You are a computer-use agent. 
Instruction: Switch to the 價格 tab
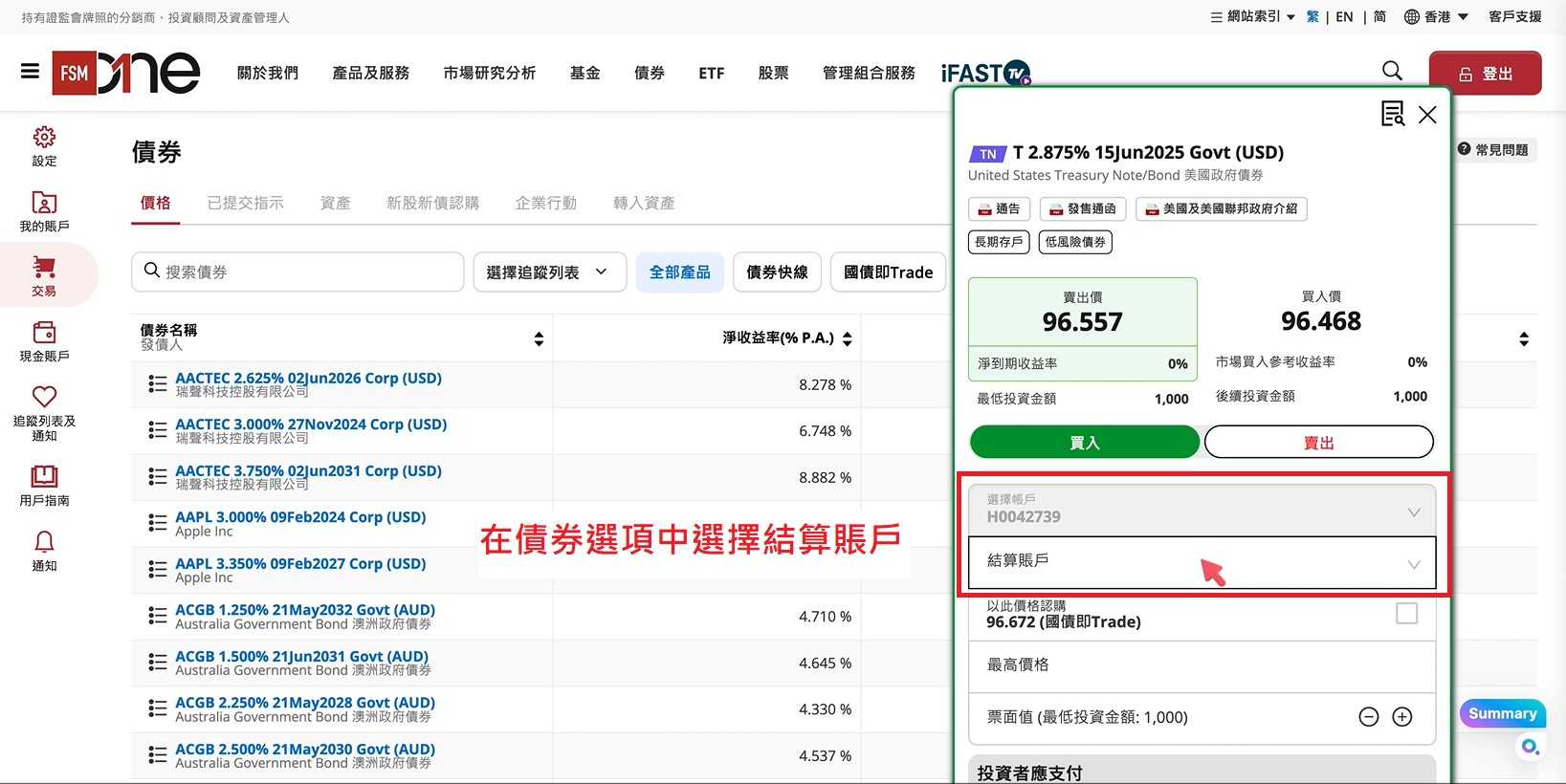pos(156,203)
